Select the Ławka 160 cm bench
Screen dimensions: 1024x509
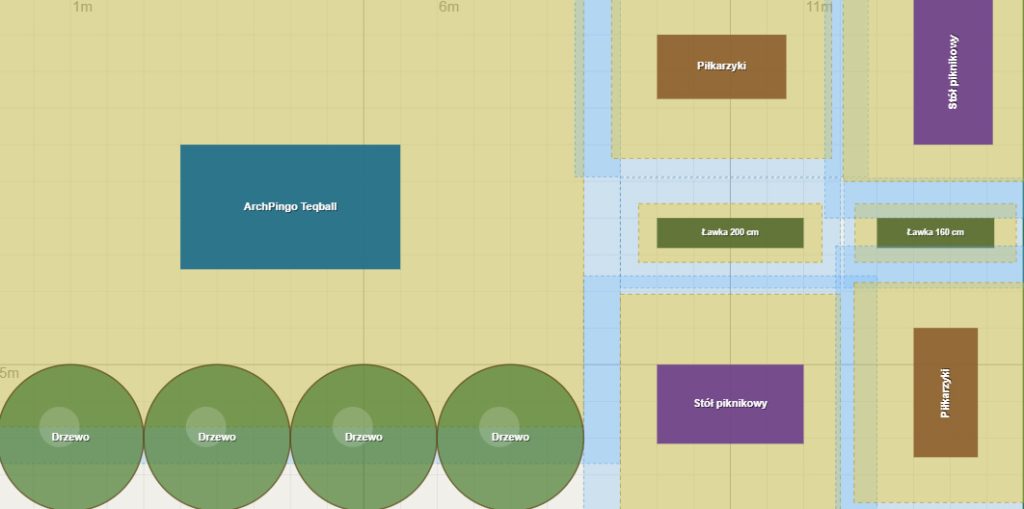935,233
